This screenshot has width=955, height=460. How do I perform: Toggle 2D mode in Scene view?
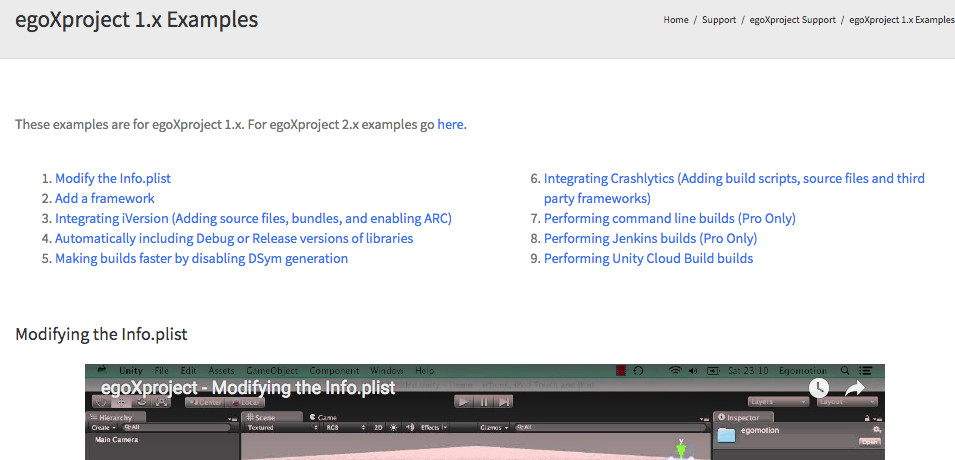(x=378, y=428)
